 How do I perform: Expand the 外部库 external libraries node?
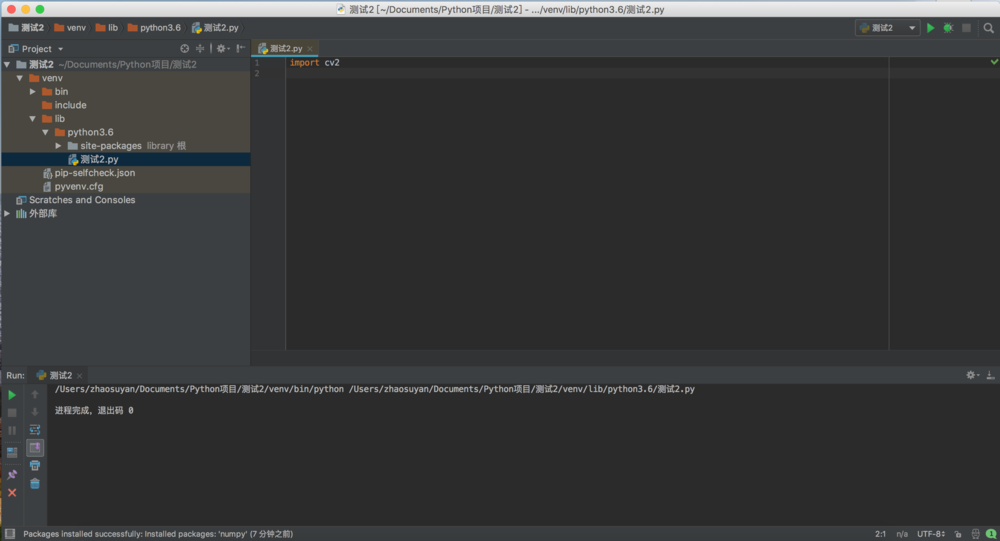click(x=7, y=214)
